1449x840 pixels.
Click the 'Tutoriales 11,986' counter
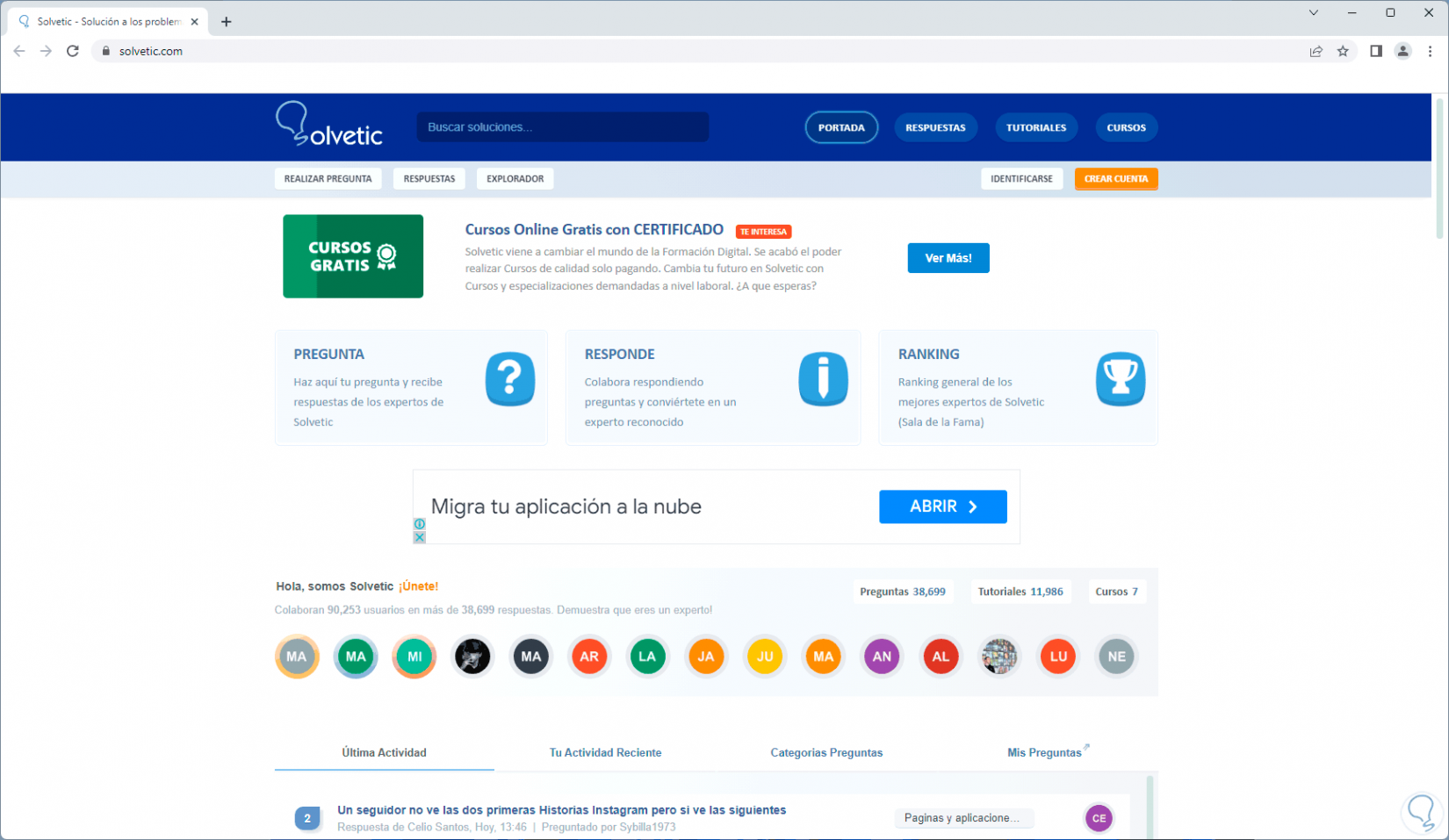pos(1020,592)
